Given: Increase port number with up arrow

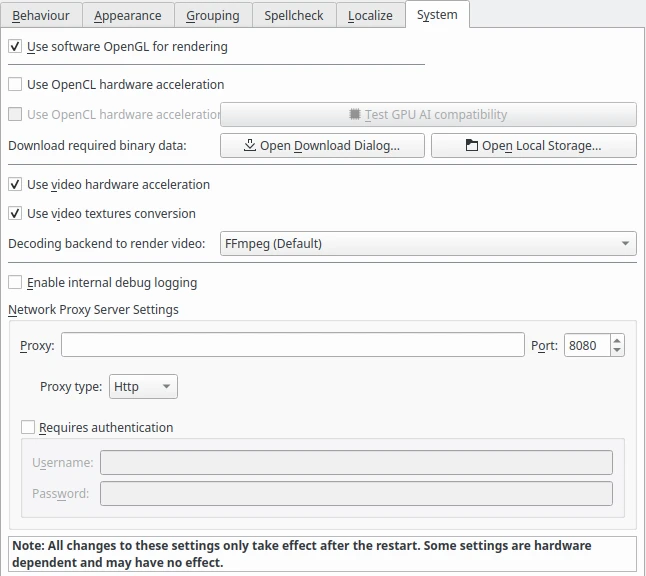Looking at the screenshot, I should tap(616, 340).
